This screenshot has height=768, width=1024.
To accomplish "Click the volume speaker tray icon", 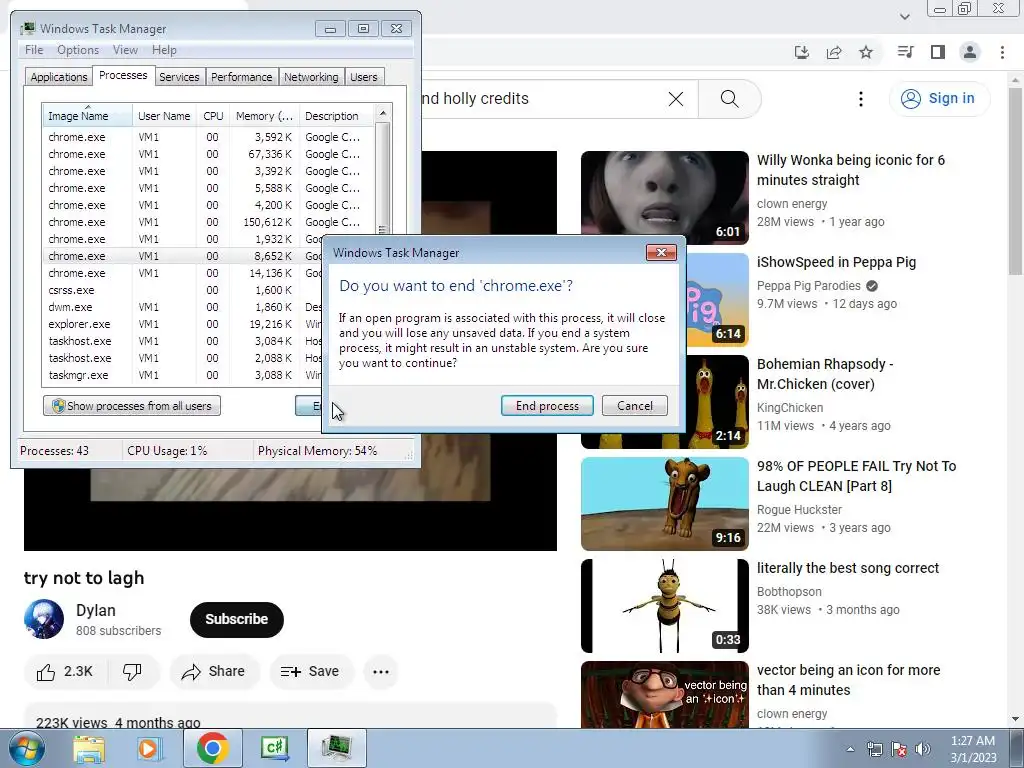I will [x=923, y=749].
